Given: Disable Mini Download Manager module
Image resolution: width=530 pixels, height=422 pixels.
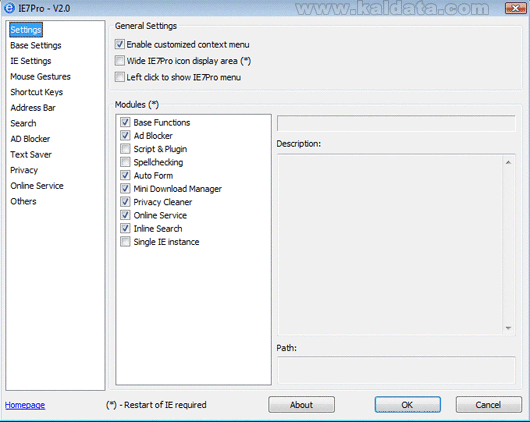Looking at the screenshot, I should tap(125, 188).
